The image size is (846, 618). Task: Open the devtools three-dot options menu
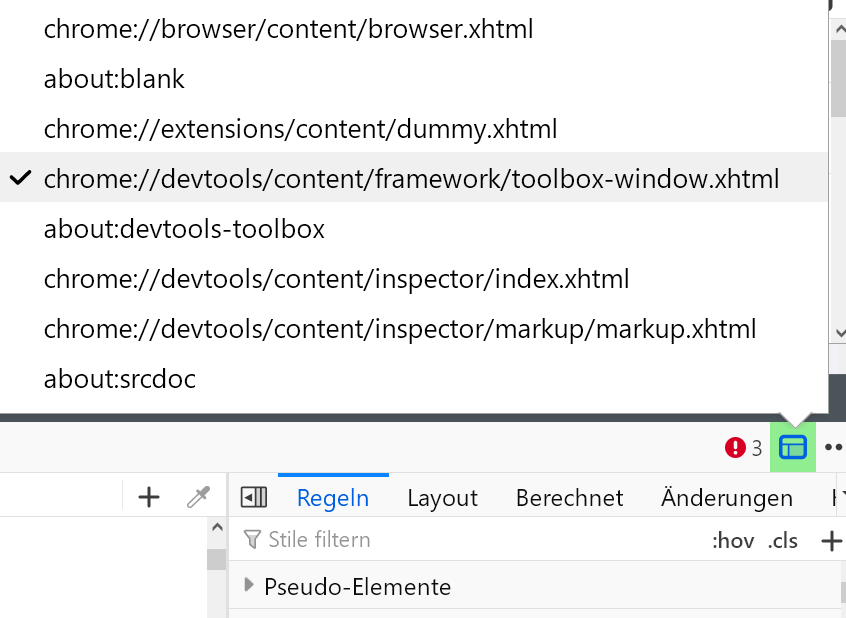pos(833,447)
